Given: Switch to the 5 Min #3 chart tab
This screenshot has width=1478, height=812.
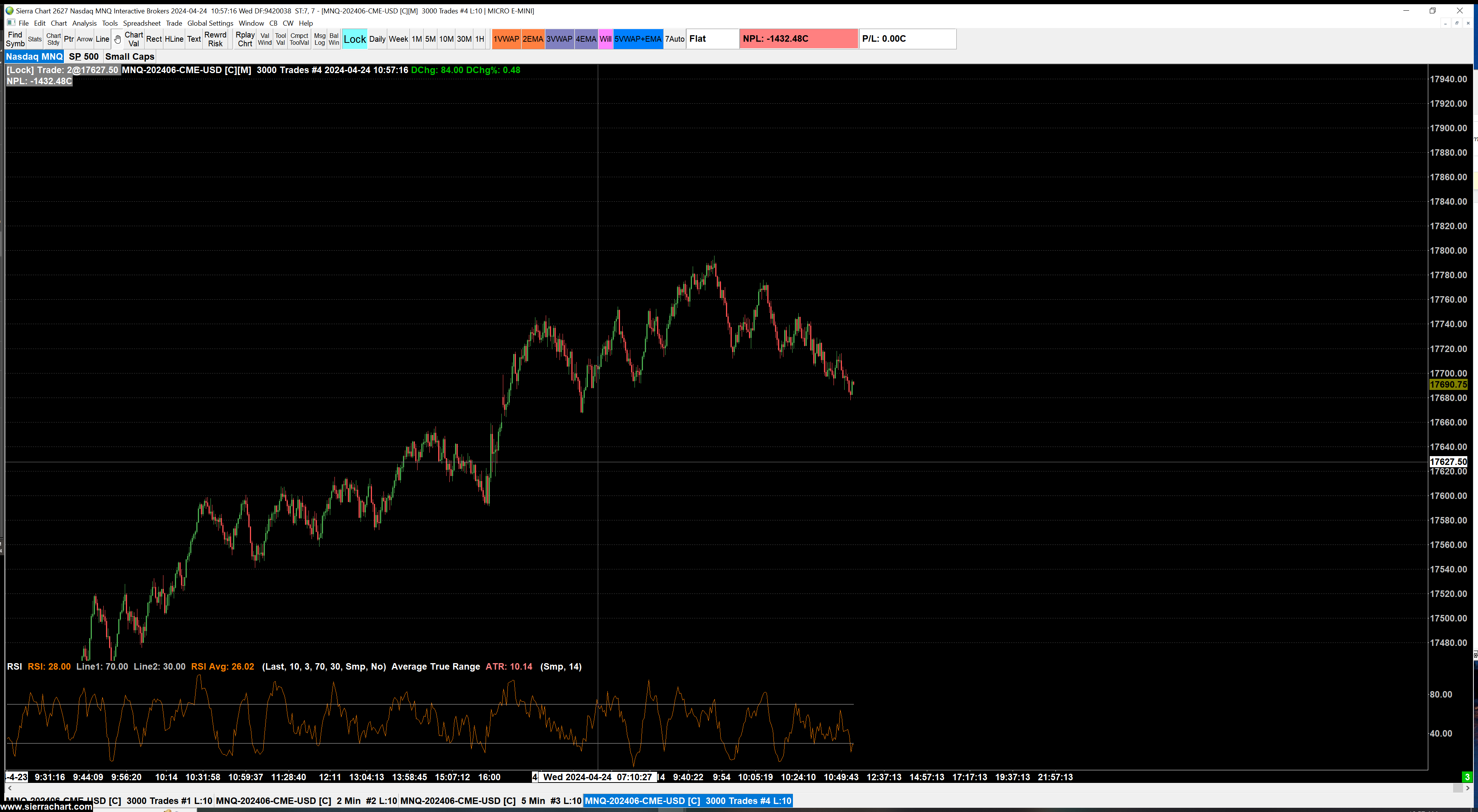Looking at the screenshot, I should (x=490, y=801).
